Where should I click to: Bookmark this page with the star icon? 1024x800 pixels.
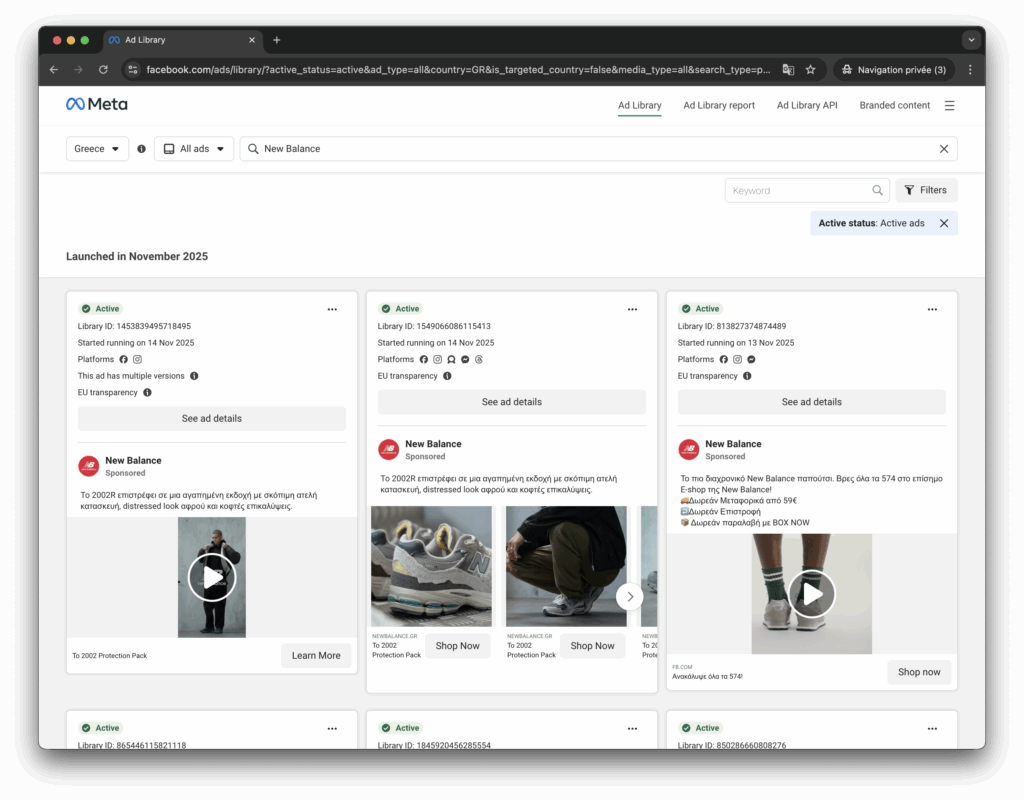(x=811, y=70)
